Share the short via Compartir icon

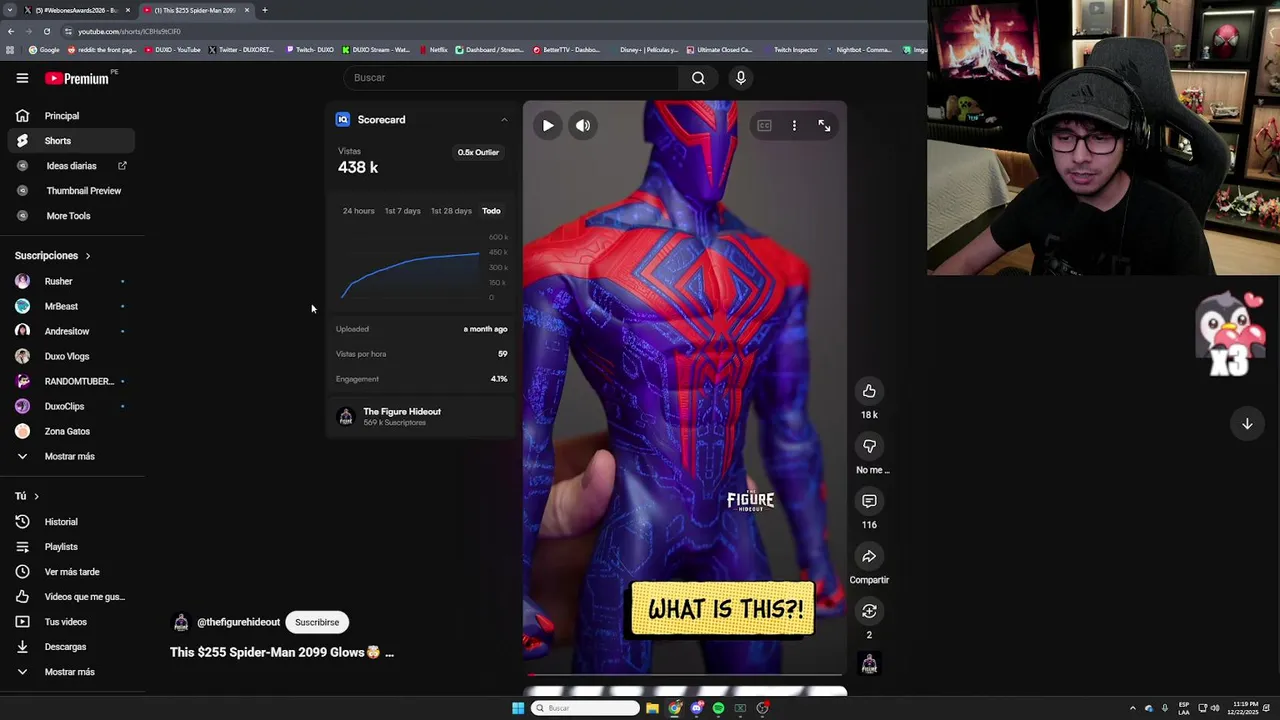coord(869,556)
